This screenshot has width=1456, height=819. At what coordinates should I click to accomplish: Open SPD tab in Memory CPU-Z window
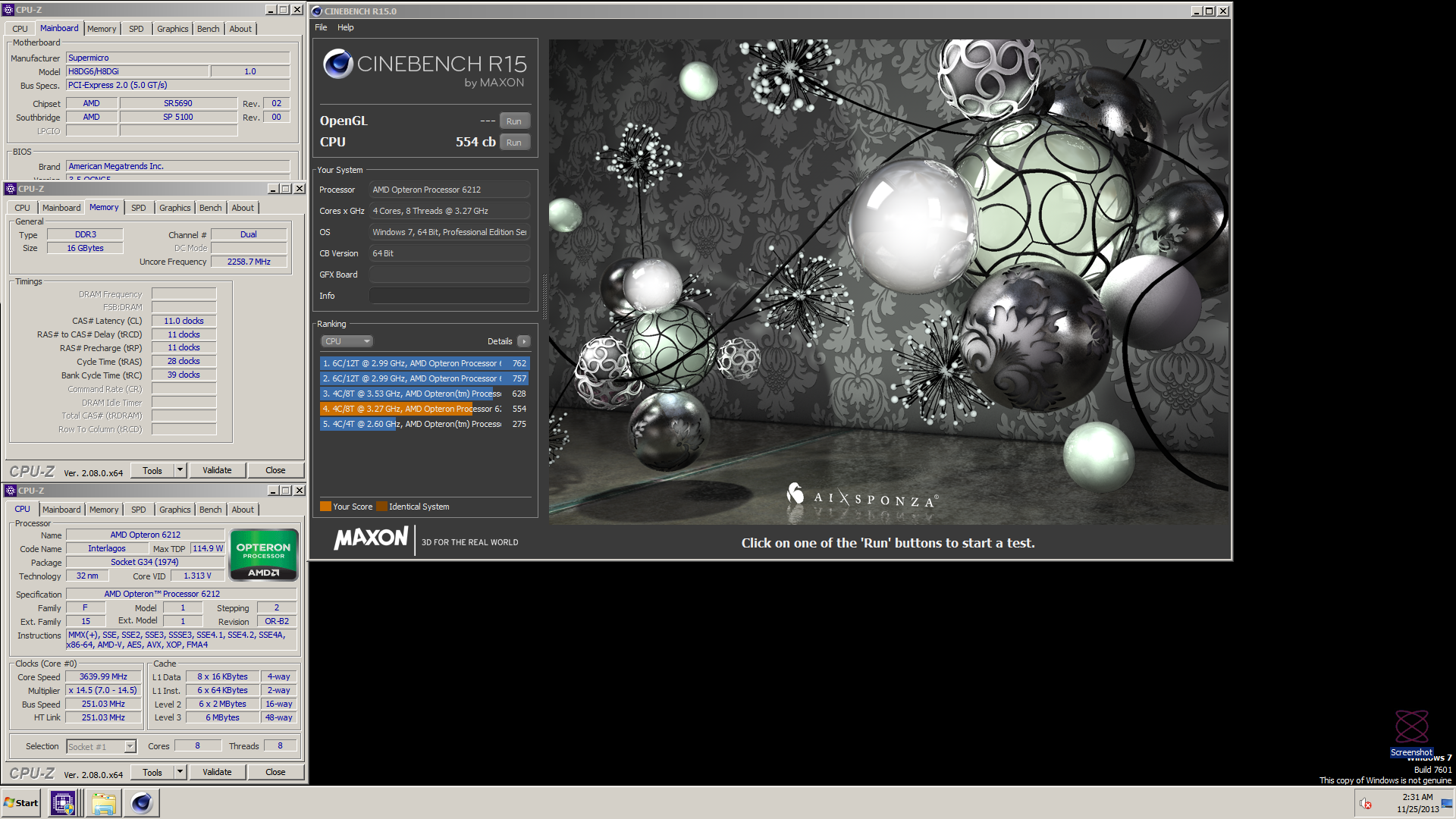pyautogui.click(x=138, y=208)
